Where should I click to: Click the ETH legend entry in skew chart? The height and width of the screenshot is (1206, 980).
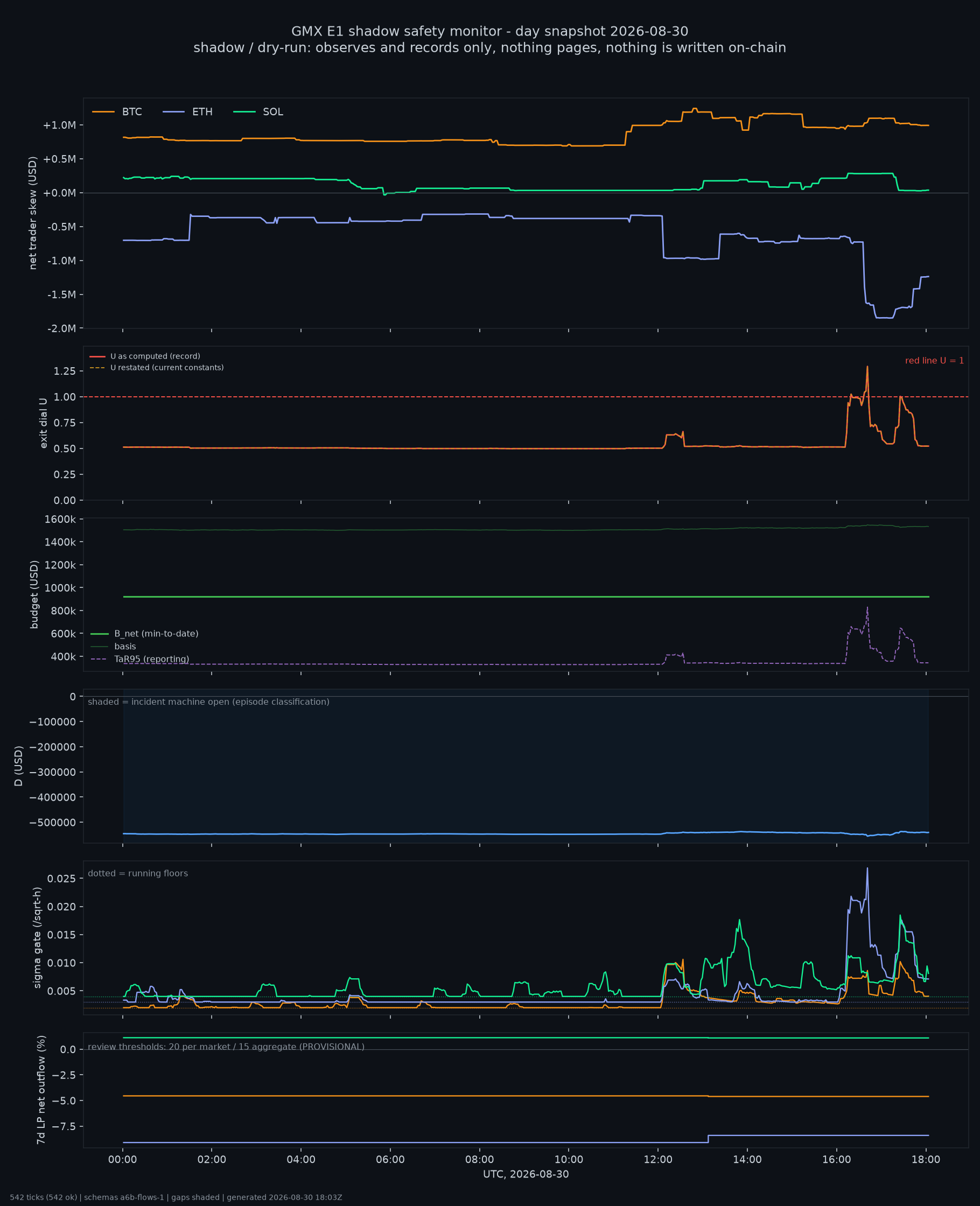click(x=187, y=112)
